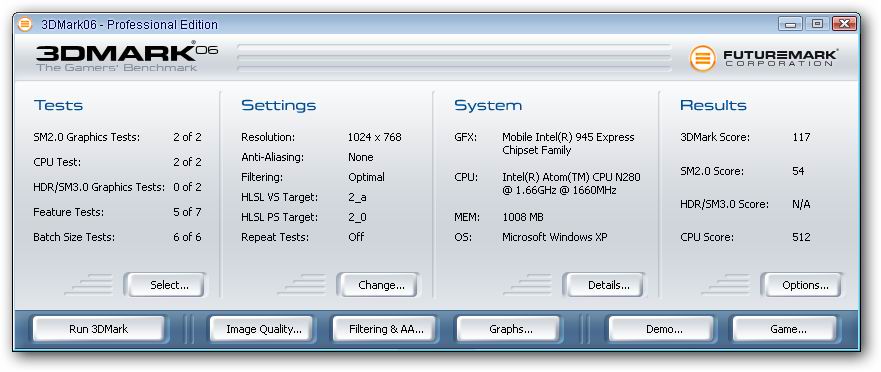
Task: Open the Image Quality... tool
Action: pos(262,329)
